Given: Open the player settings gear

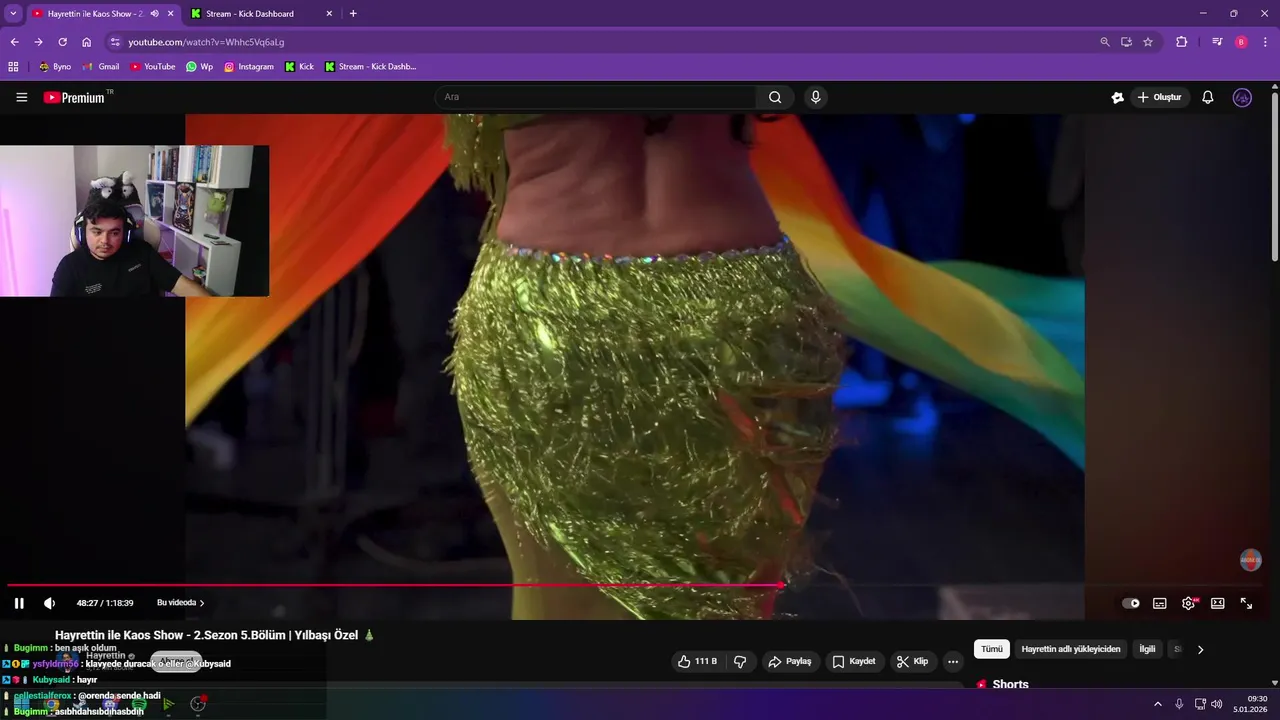Looking at the screenshot, I should pyautogui.click(x=1189, y=603).
